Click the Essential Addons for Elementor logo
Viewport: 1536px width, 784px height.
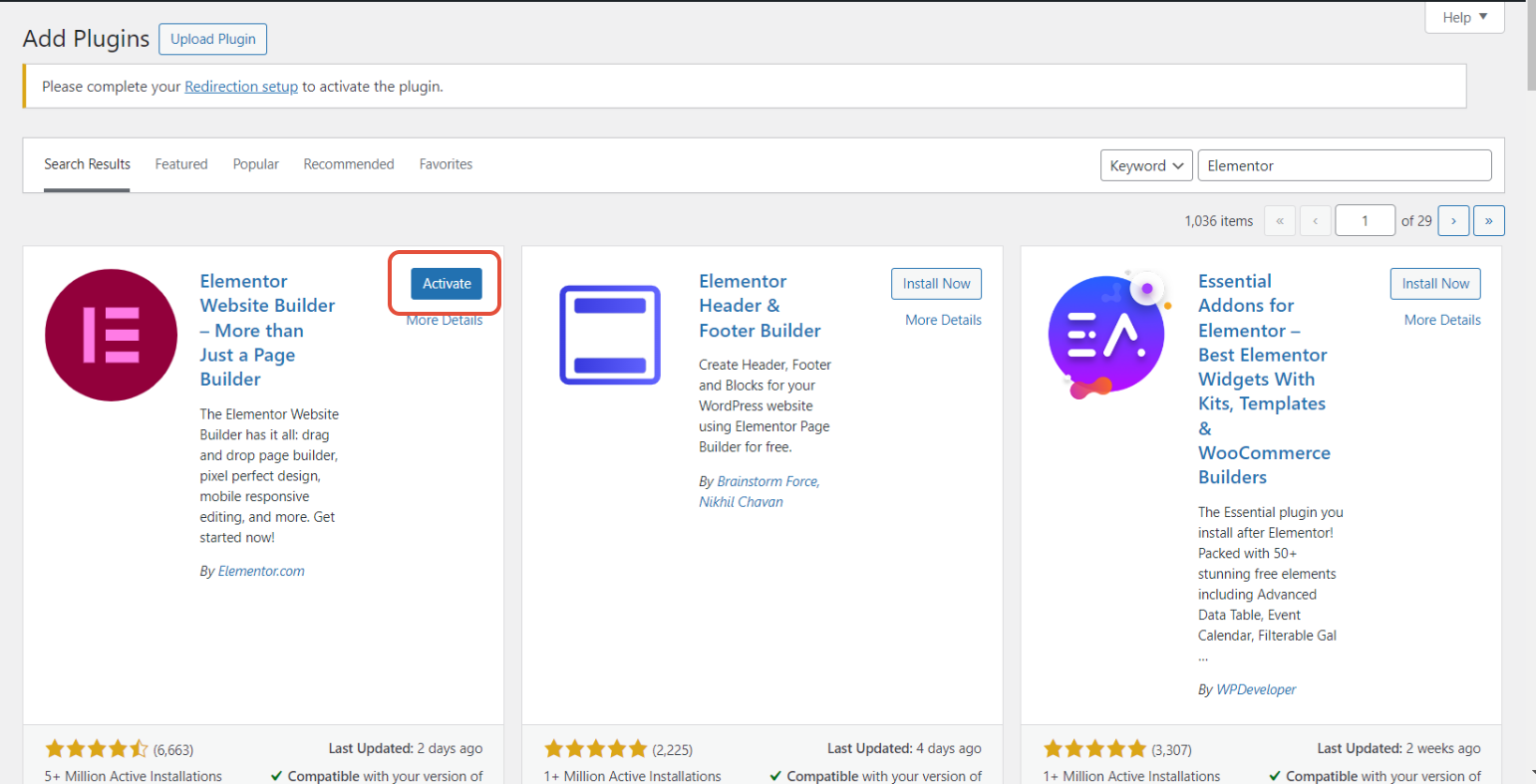coord(1108,335)
